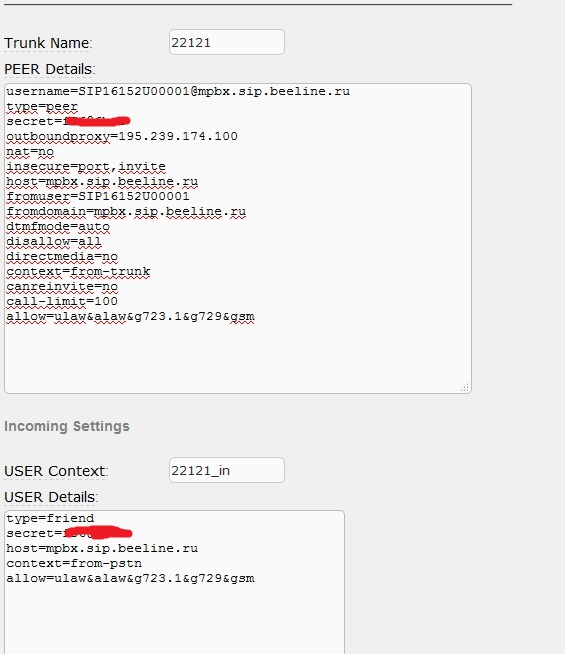This screenshot has width=565, height=654.
Task: Click the type=friend line in USER Details
Action: tap(50, 518)
